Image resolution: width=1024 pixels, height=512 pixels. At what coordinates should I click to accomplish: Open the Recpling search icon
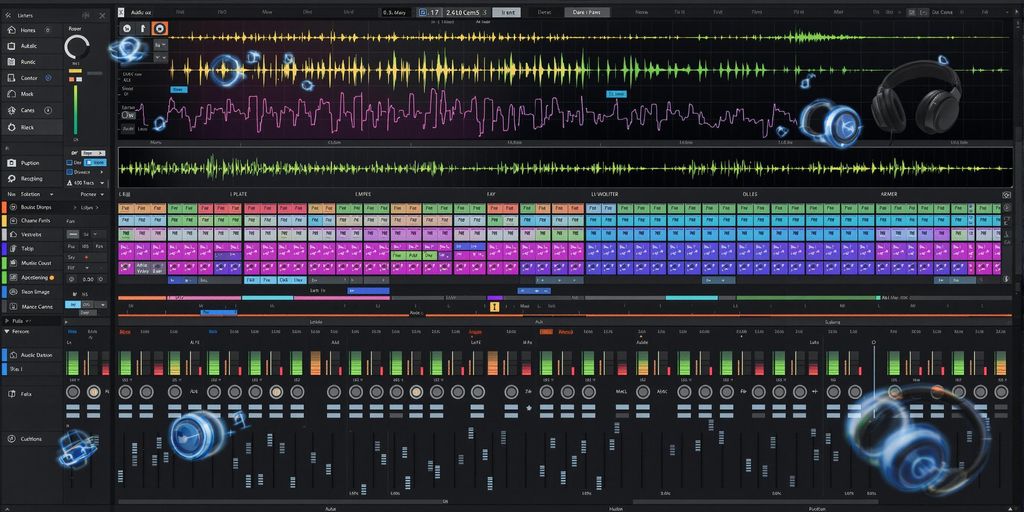(9, 177)
